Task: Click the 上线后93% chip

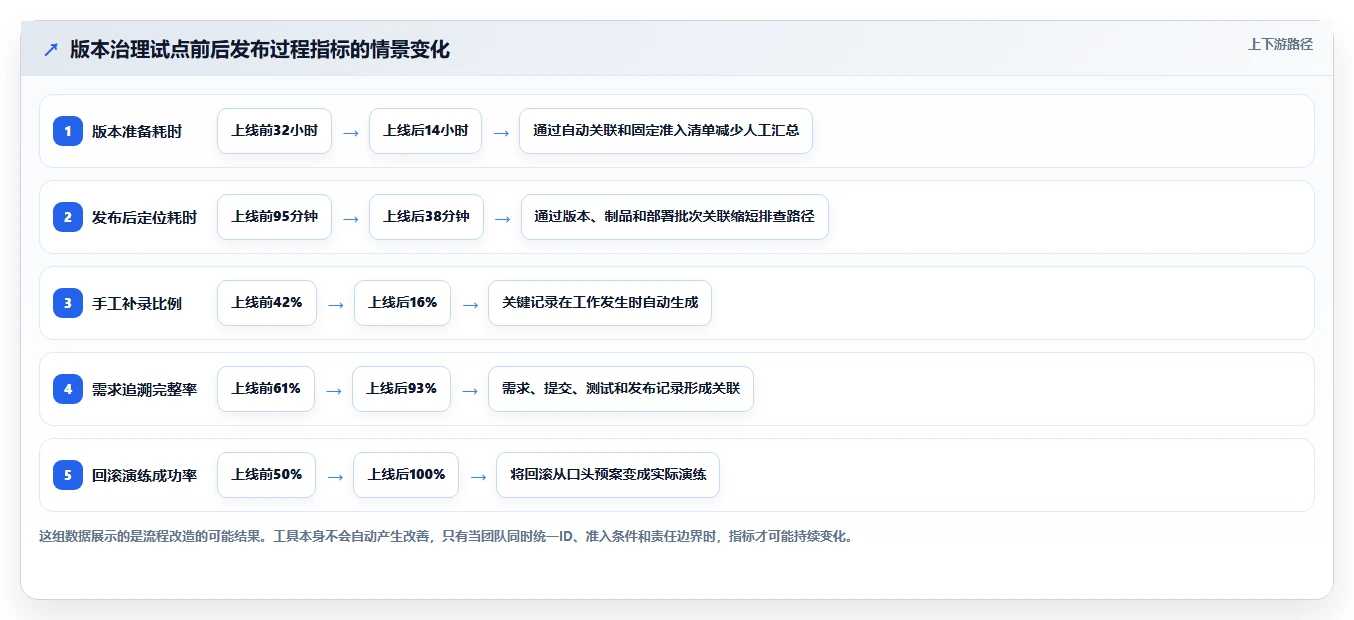Action: click(x=401, y=389)
